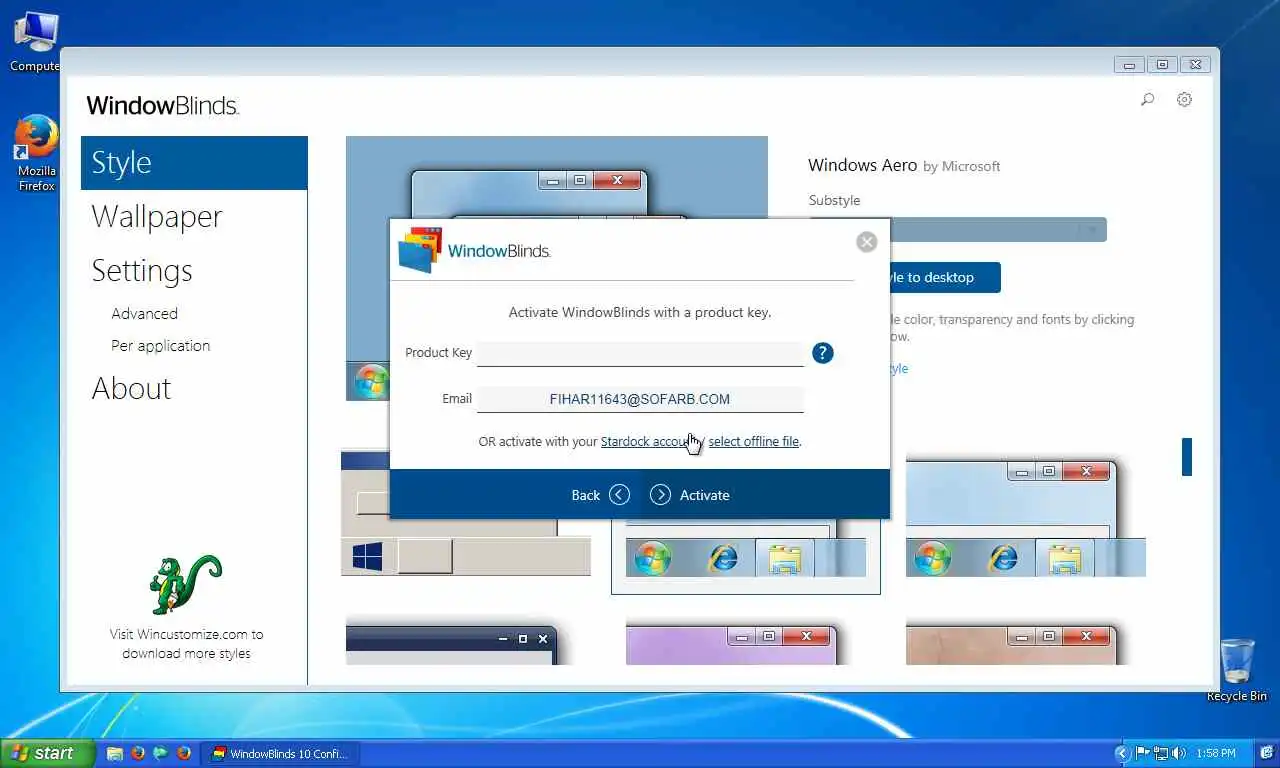Viewport: 1280px width, 768px height.
Task: Click the WindowBlinds title logo
Action: (x=163, y=105)
